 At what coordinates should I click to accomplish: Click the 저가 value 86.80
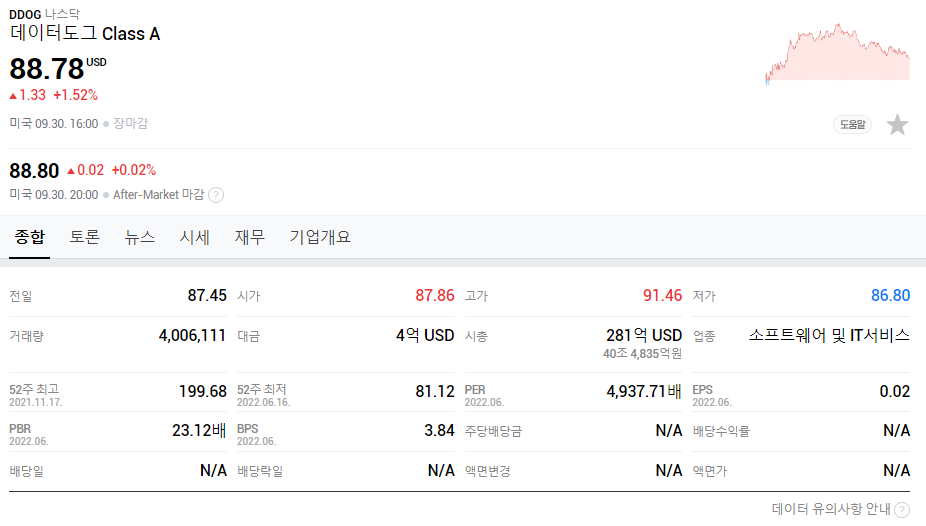[x=891, y=295]
